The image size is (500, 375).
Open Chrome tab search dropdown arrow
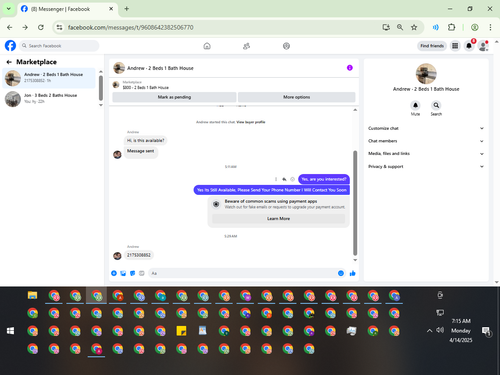click(9, 9)
